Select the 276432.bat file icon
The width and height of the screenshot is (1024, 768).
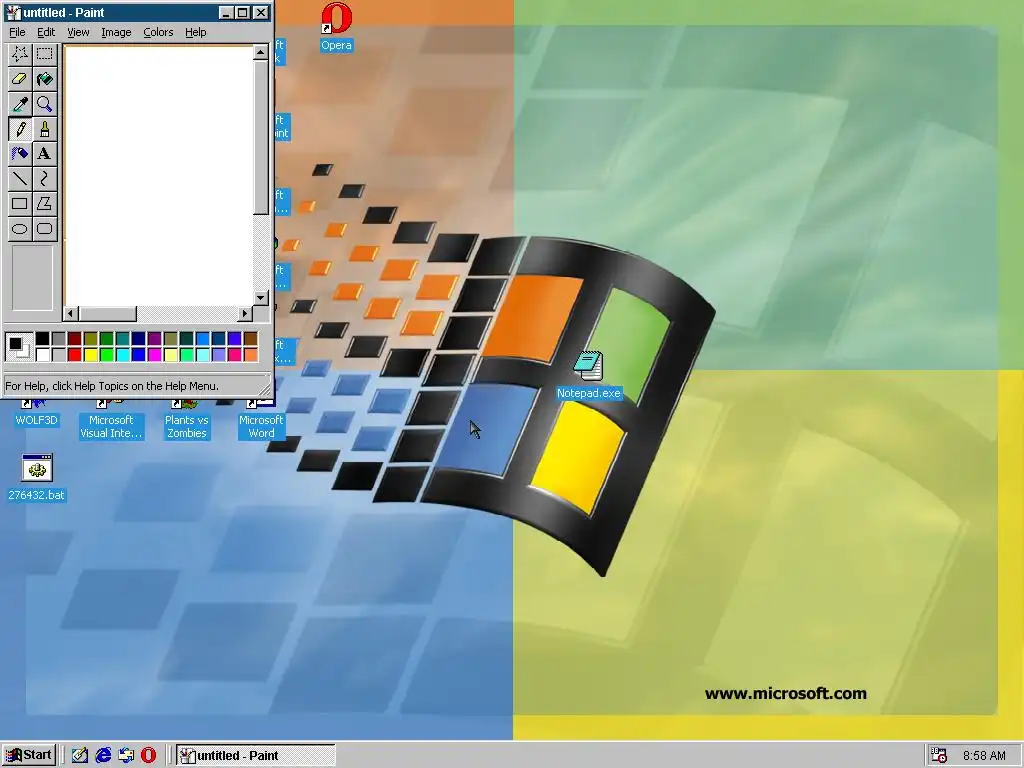[37, 478]
